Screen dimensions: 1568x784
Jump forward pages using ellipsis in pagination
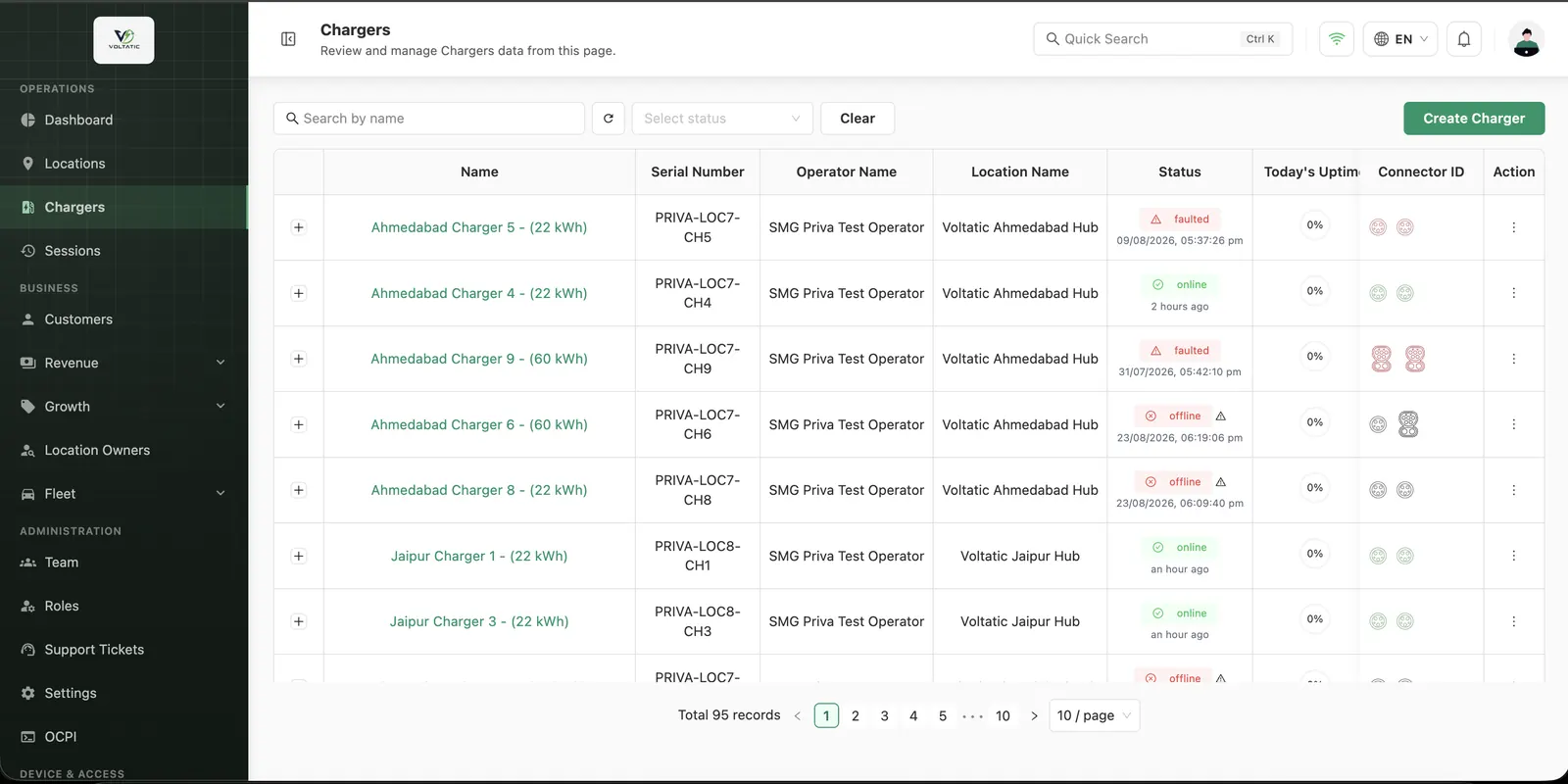pyautogui.click(x=972, y=716)
